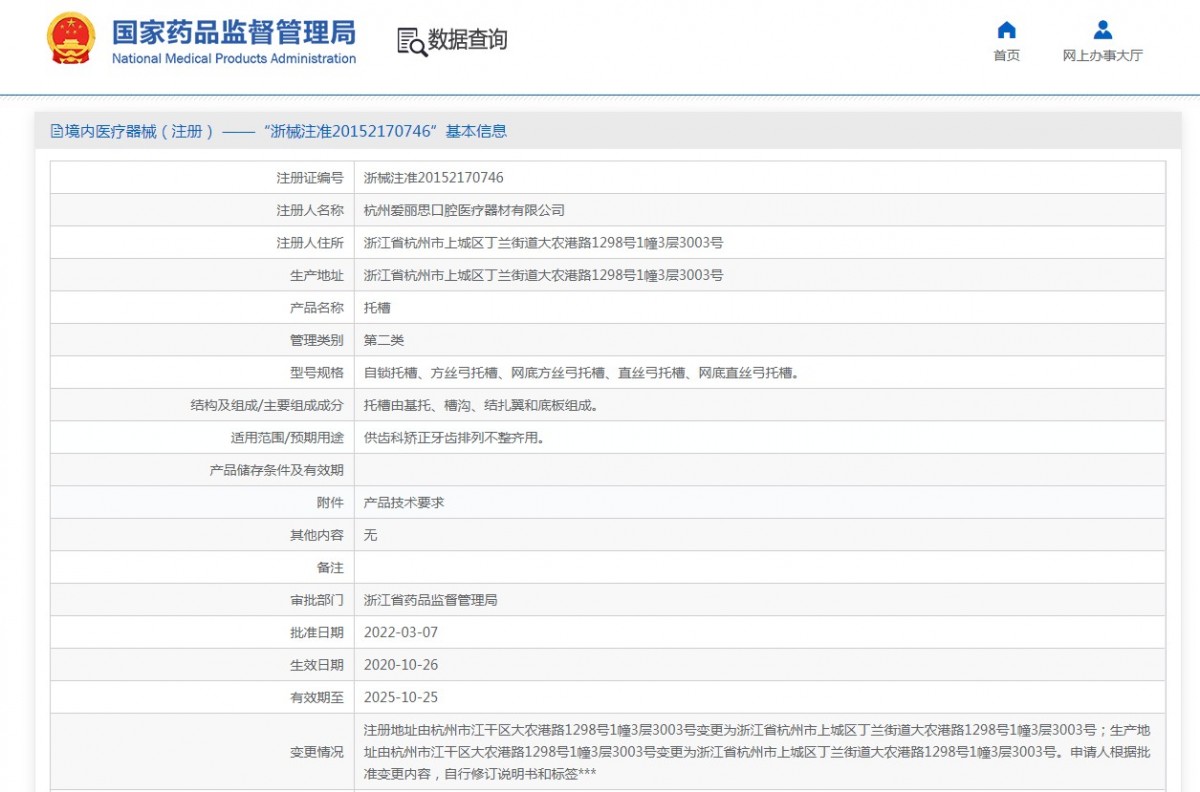Click the national emblem logo
This screenshot has width=1200, height=792.
pyautogui.click(x=71, y=40)
